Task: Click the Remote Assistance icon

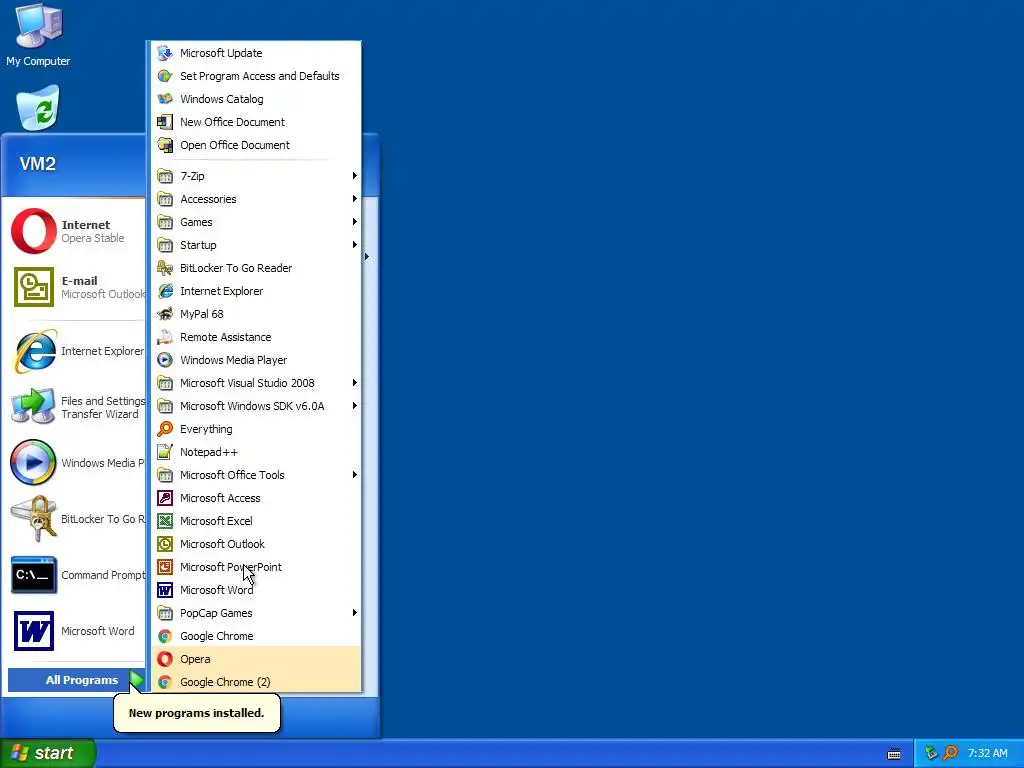Action: [165, 337]
